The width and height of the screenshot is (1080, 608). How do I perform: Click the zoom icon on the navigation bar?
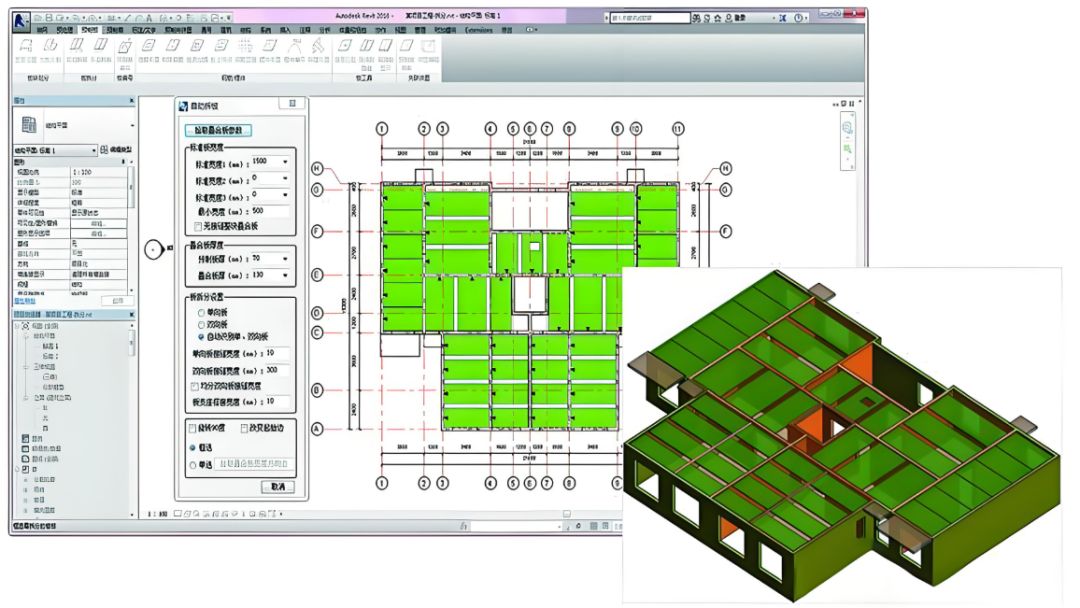[x=847, y=149]
